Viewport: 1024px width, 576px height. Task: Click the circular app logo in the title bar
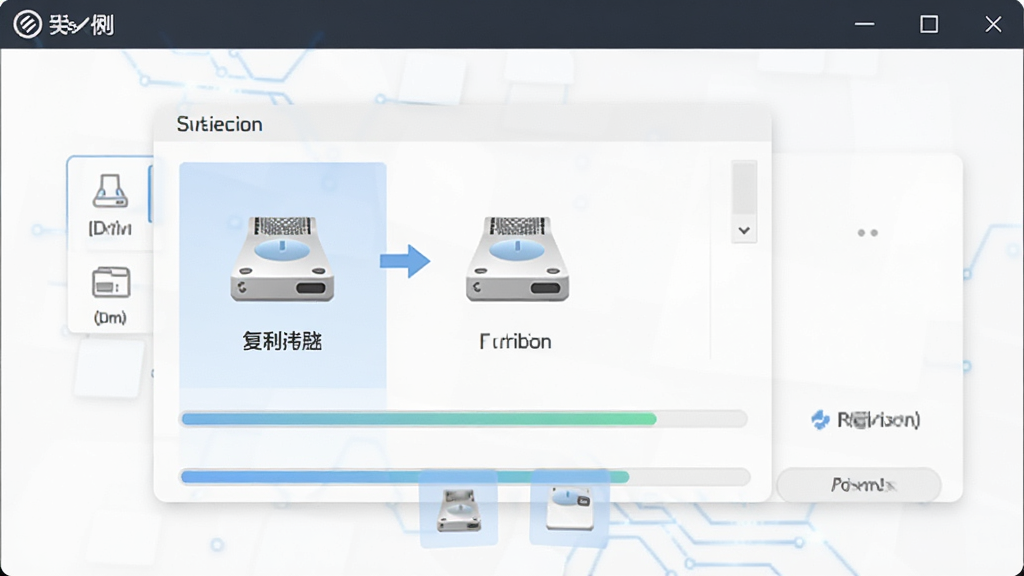pyautogui.click(x=27, y=25)
